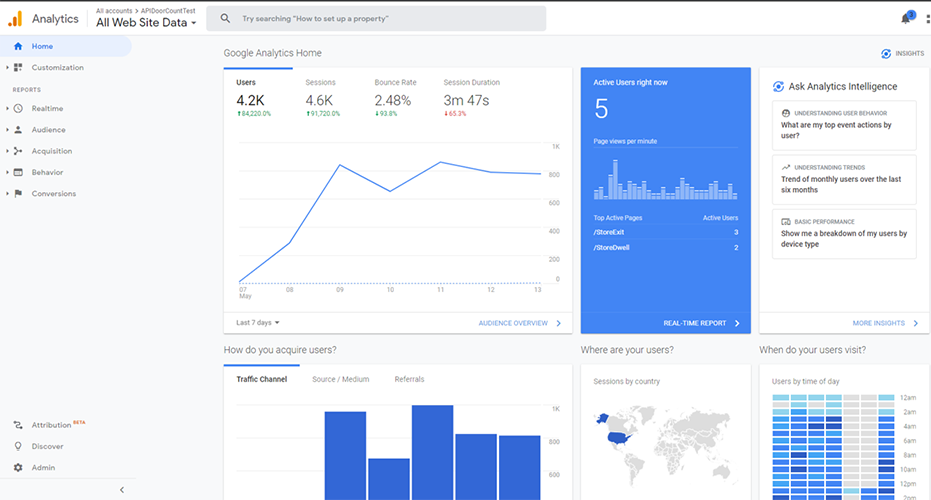Click the arrow next to More Insights
Screen dimensions: 931x500
pos(916,323)
